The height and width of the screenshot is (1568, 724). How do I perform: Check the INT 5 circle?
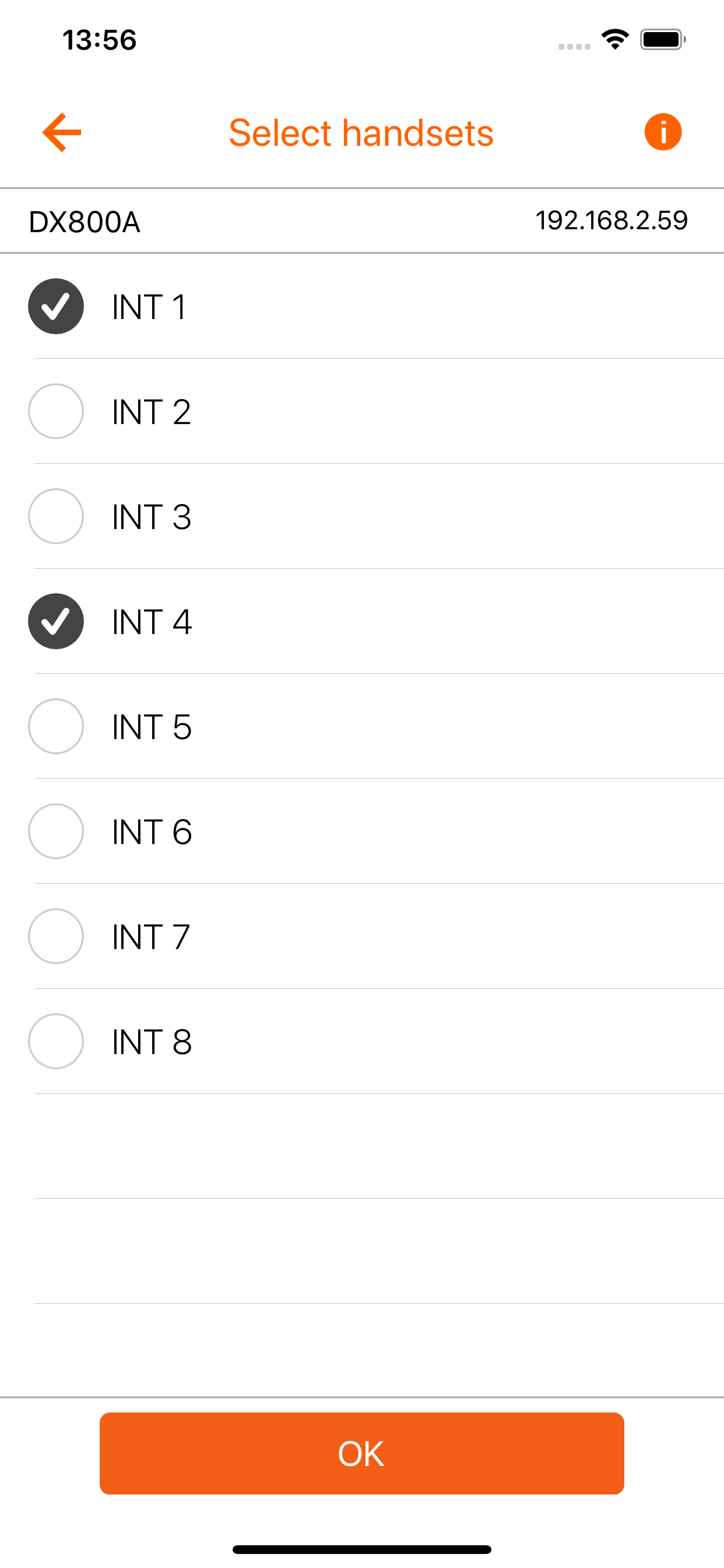[56, 726]
